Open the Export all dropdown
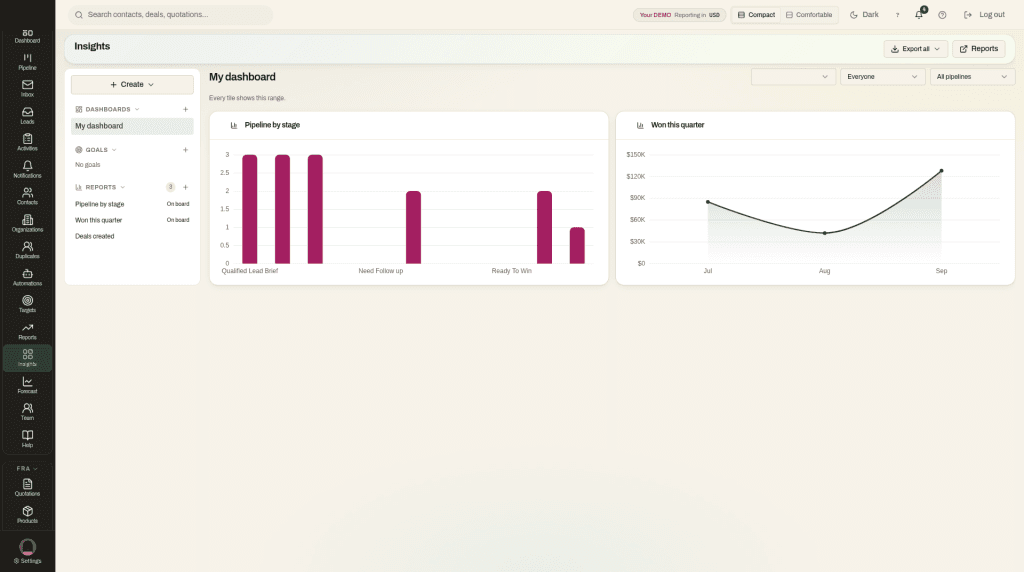 pos(916,49)
